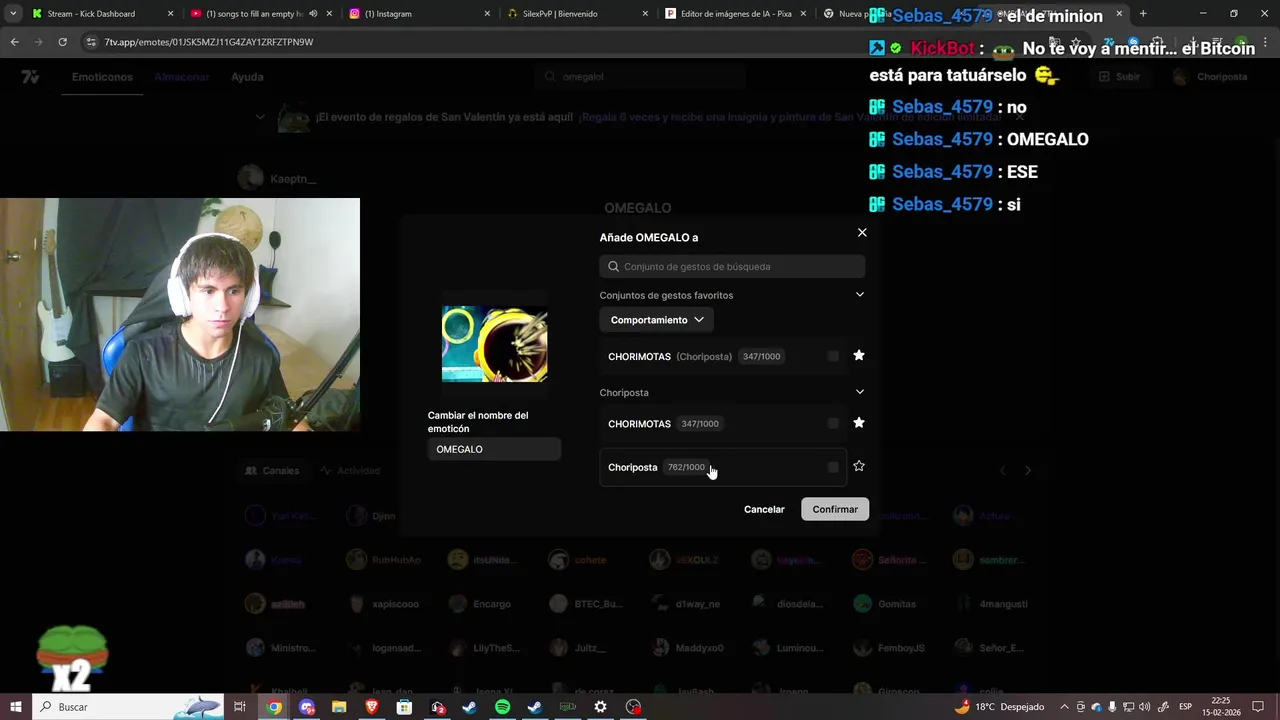The height and width of the screenshot is (720, 1280).
Task: Show hidden system tray icons
Action: [x=1064, y=707]
